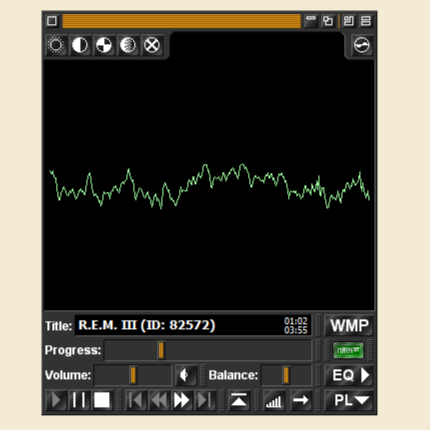Click the track title R.E.M. III
This screenshot has width=430, height=430.
[x=147, y=325]
